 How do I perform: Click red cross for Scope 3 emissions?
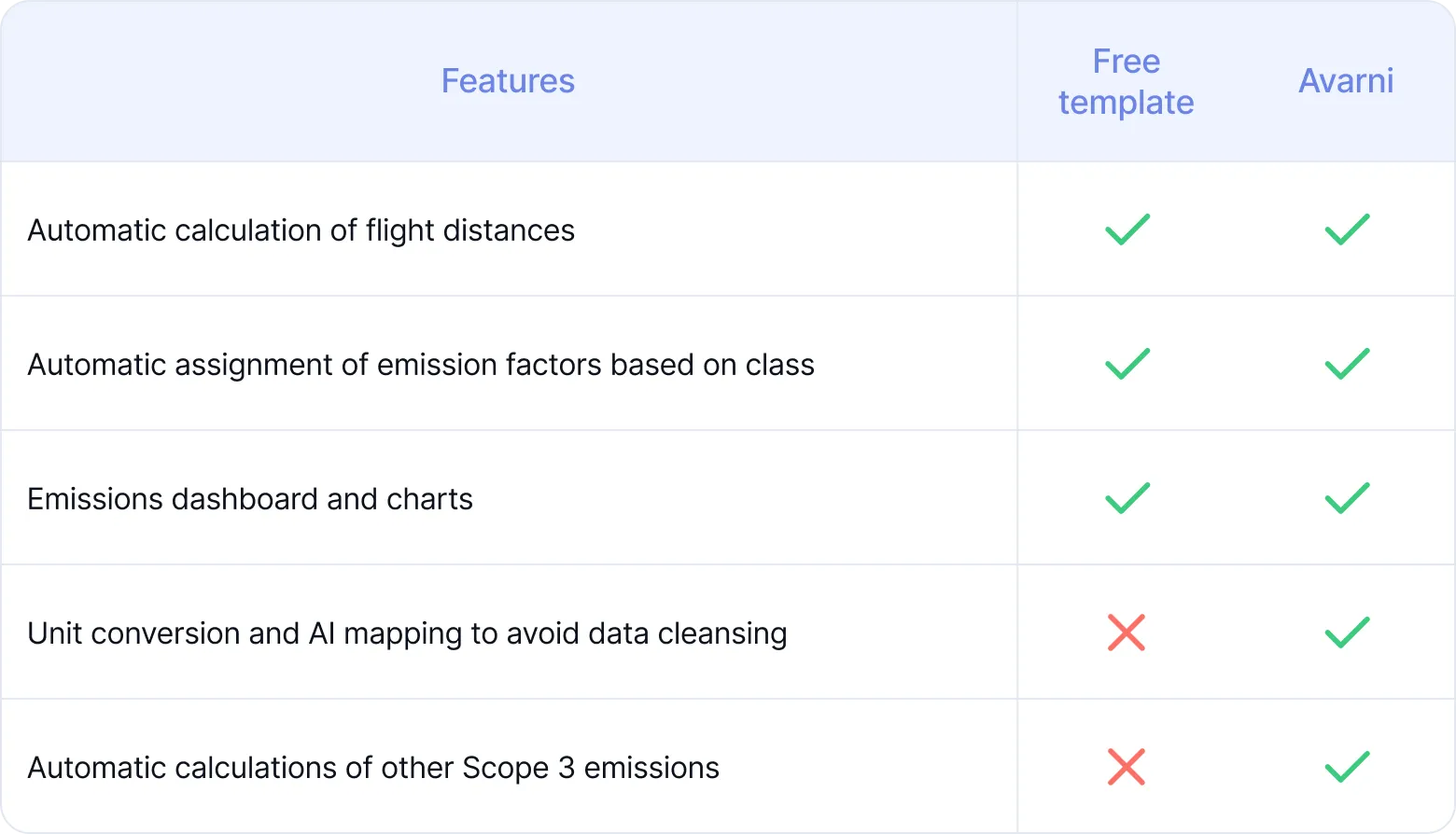point(1127,767)
